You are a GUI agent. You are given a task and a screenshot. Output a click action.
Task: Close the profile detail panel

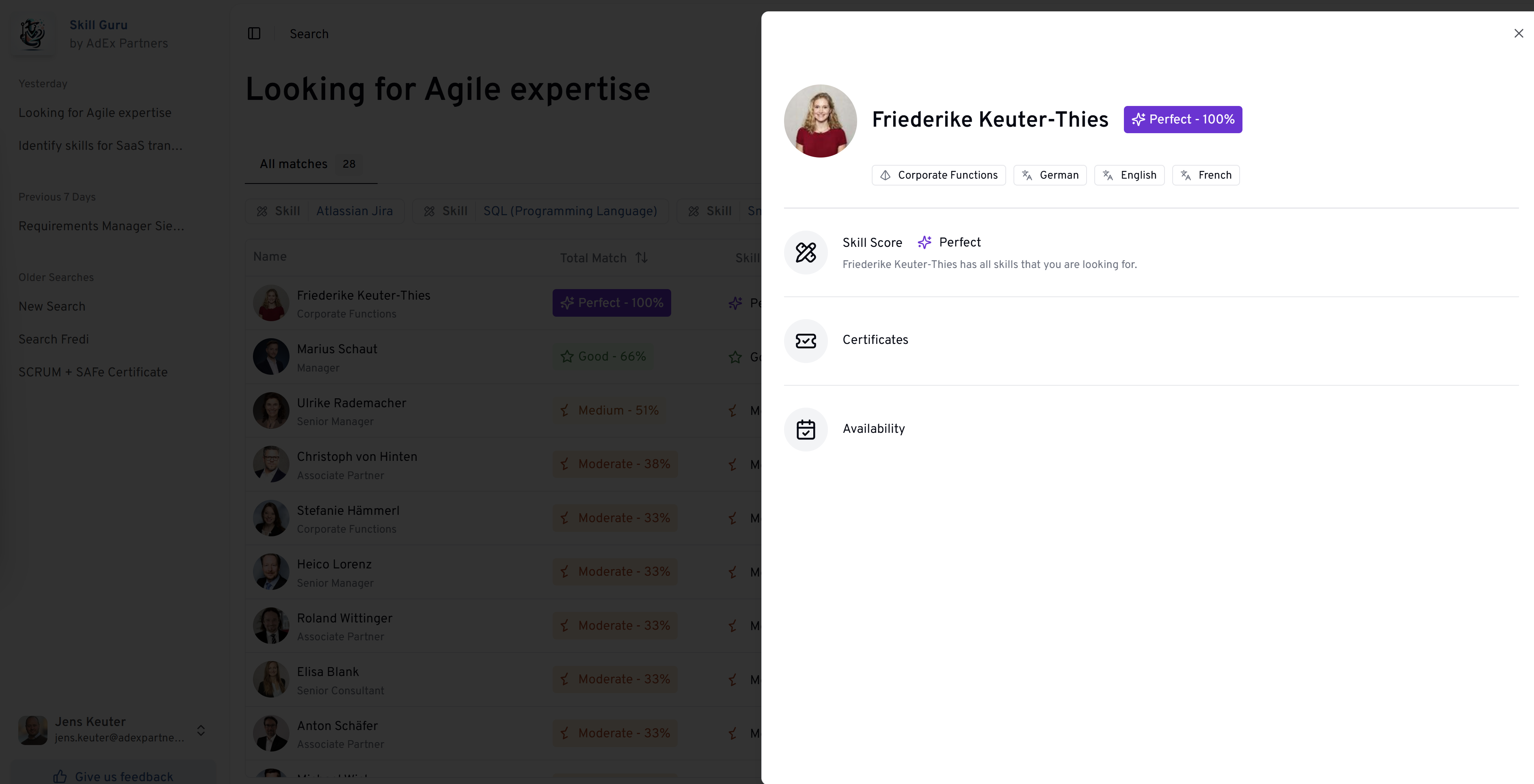point(1518,33)
